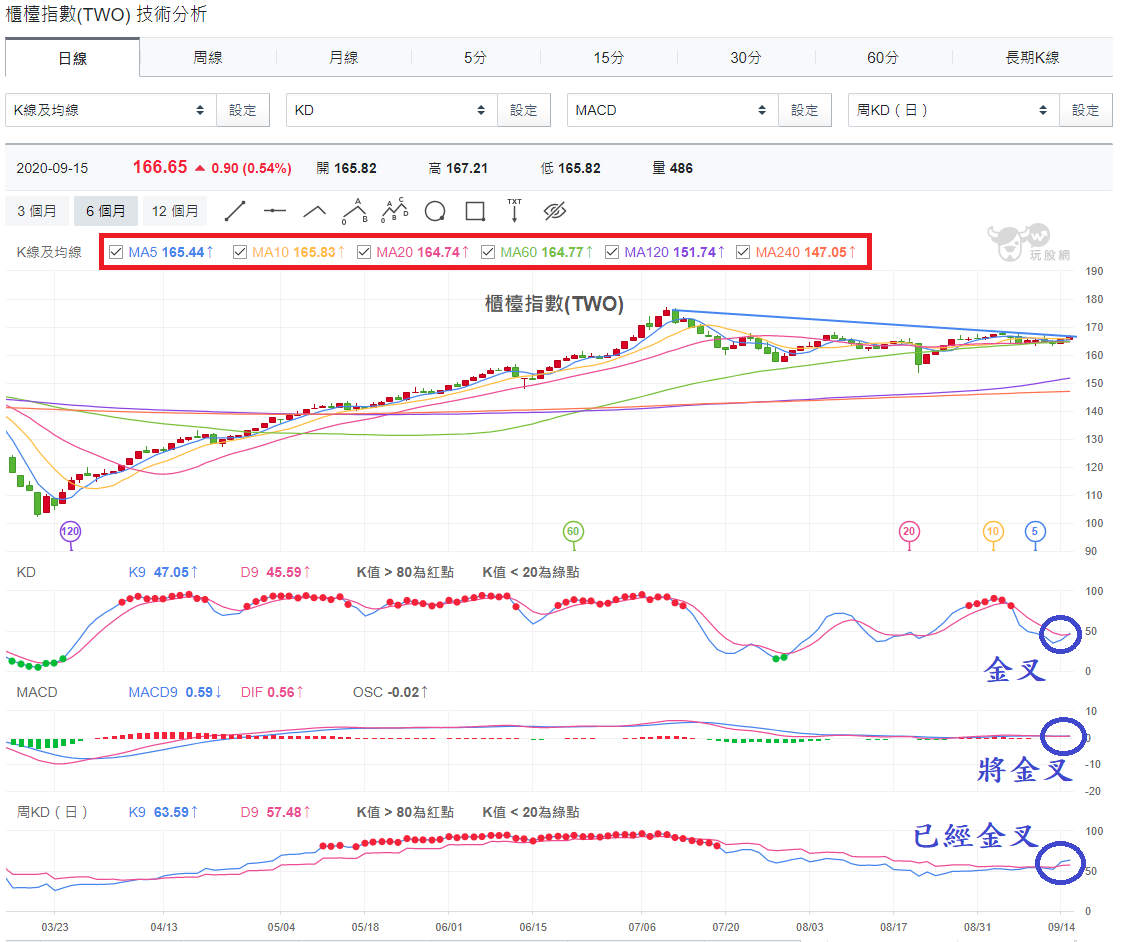Switch to the 5分 tab

[x=475, y=57]
